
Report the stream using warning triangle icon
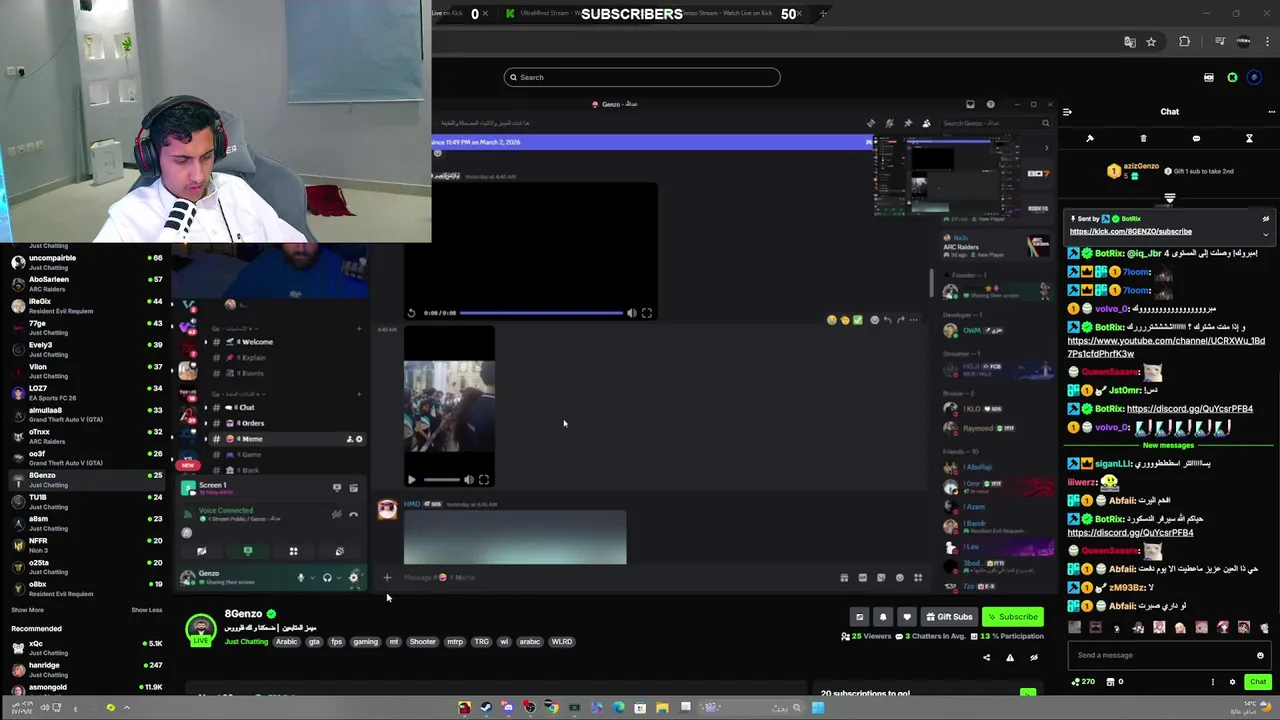pos(1010,657)
